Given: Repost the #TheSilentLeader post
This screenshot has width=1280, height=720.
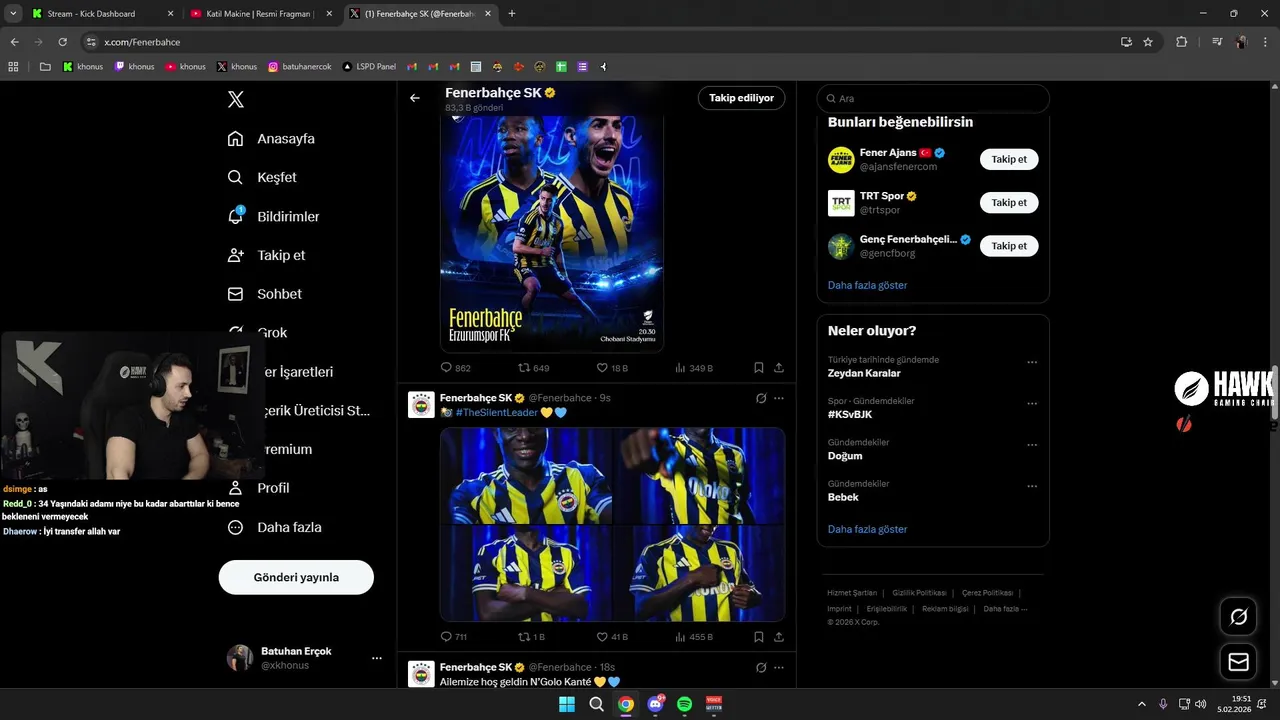Looking at the screenshot, I should tap(531, 636).
